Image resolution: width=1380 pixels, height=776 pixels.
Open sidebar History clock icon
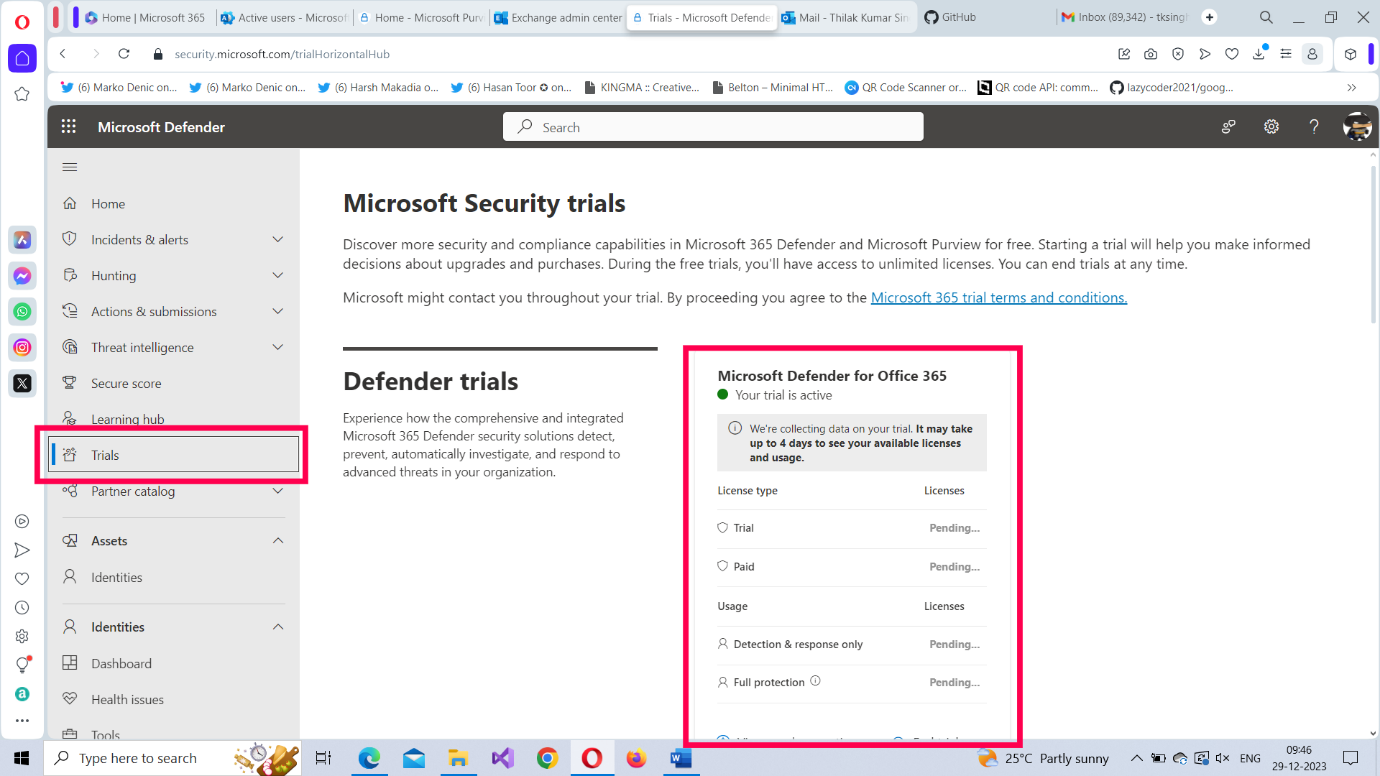pyautogui.click(x=22, y=607)
